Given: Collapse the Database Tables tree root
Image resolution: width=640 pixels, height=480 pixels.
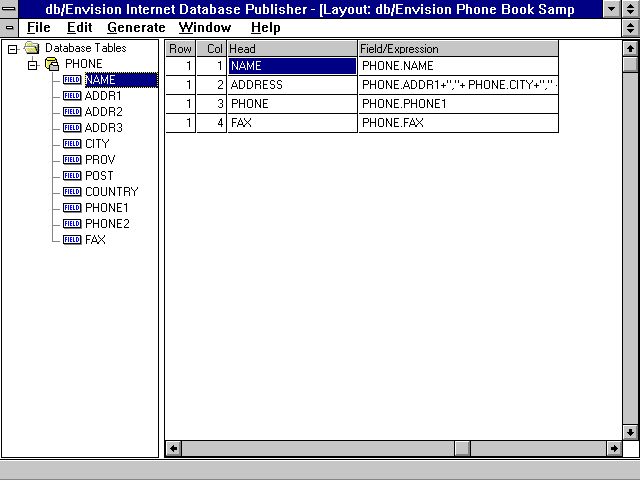Looking at the screenshot, I should tap(12, 48).
